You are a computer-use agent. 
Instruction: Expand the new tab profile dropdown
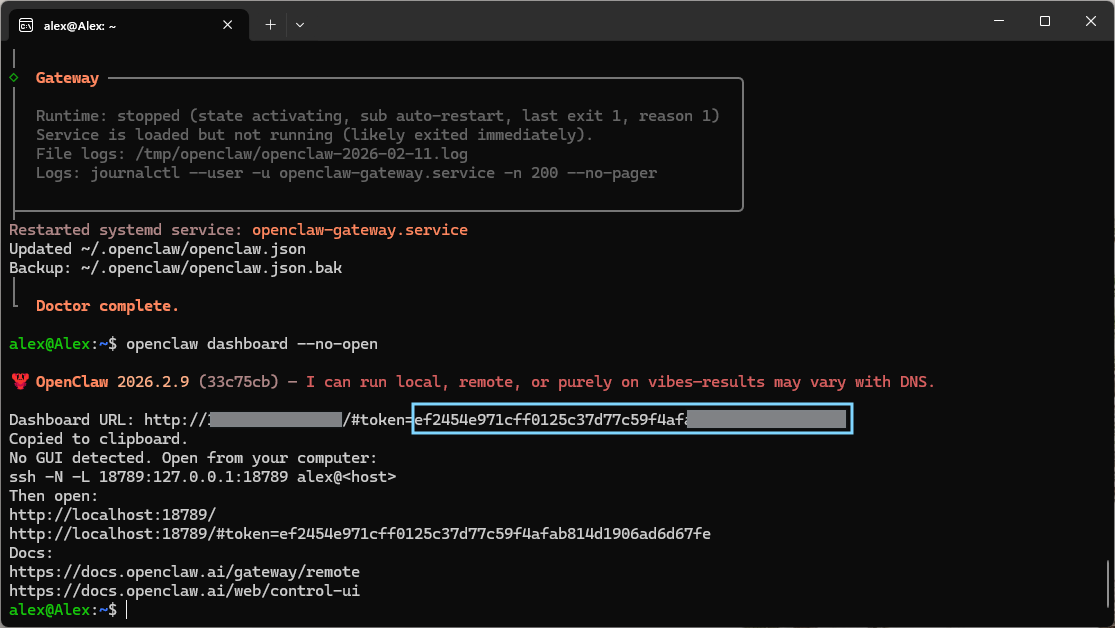click(x=300, y=25)
